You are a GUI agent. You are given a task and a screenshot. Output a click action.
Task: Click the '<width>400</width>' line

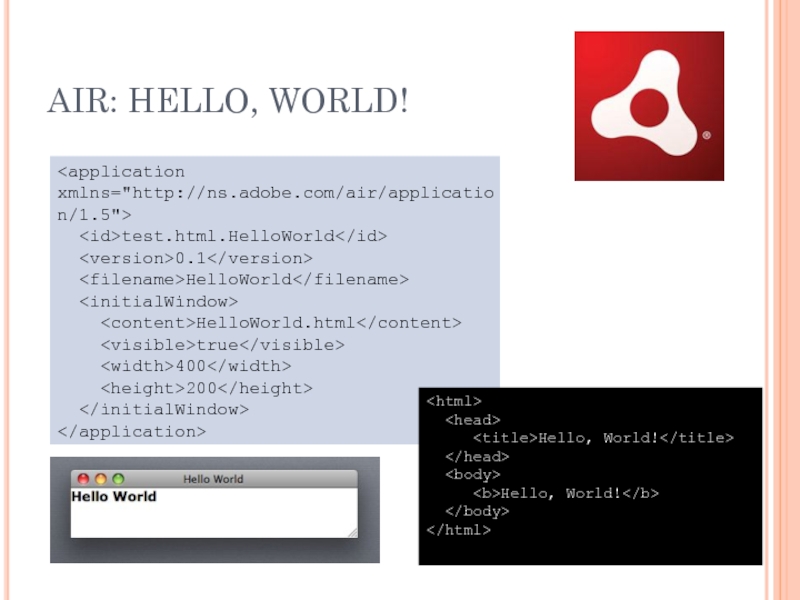click(196, 366)
